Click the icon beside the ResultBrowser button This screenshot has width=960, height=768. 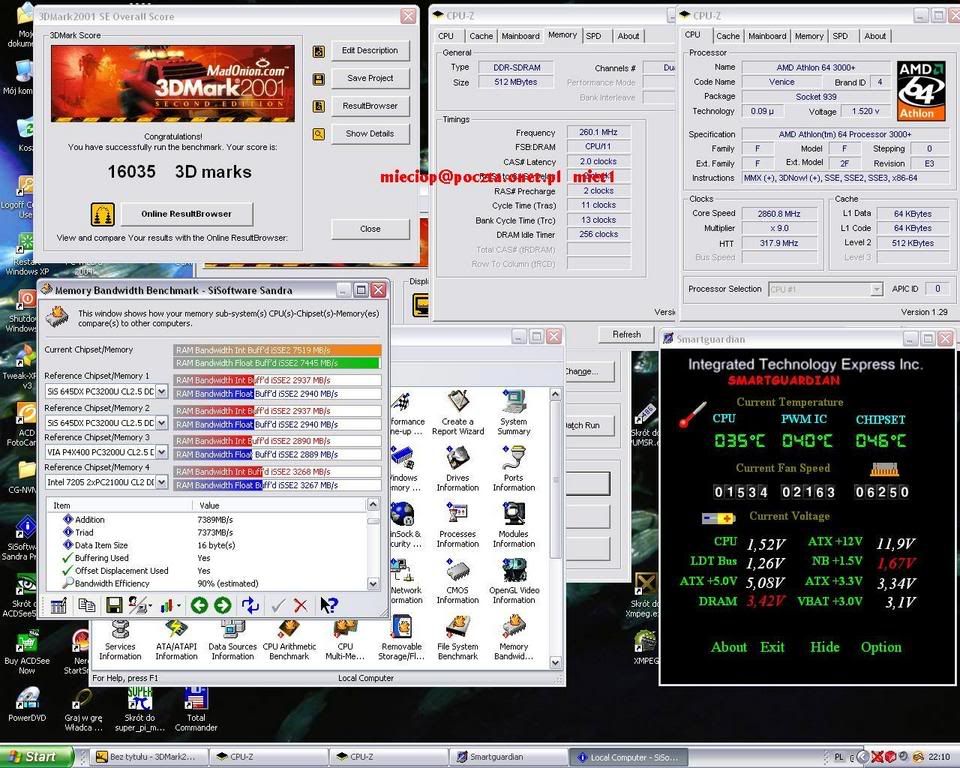coord(319,107)
